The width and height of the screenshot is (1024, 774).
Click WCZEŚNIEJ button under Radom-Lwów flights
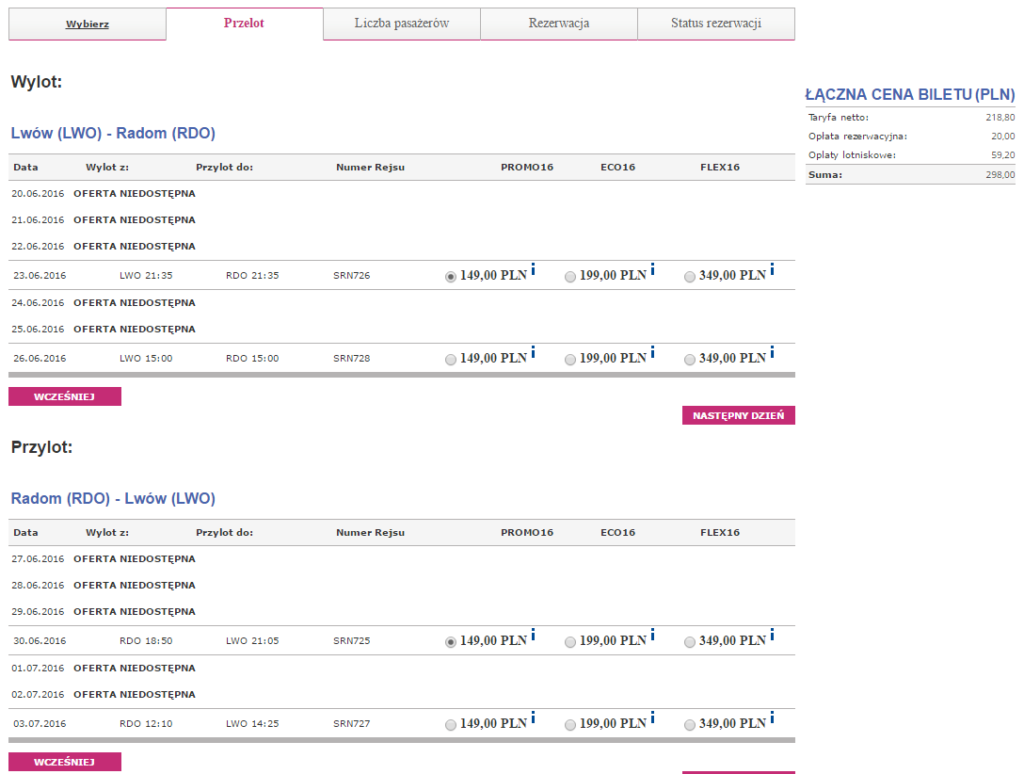(65, 762)
